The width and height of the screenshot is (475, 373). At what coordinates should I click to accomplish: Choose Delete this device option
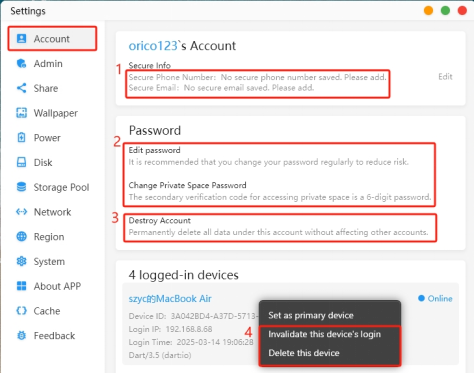click(x=304, y=353)
